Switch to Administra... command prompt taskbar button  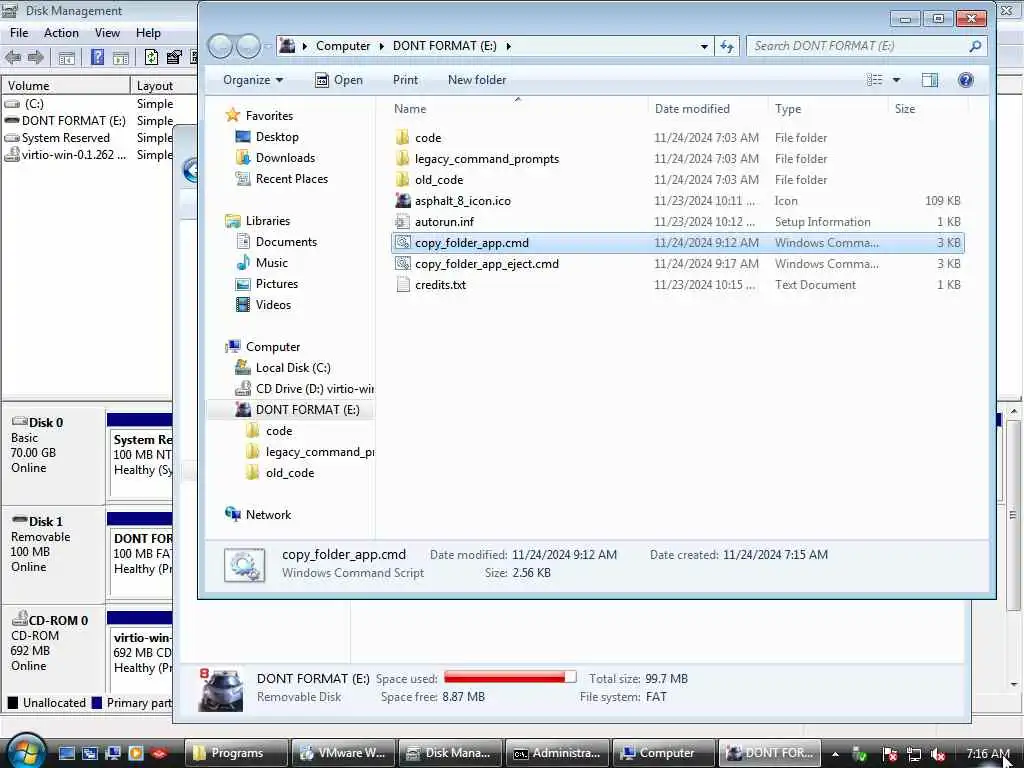(x=558, y=753)
